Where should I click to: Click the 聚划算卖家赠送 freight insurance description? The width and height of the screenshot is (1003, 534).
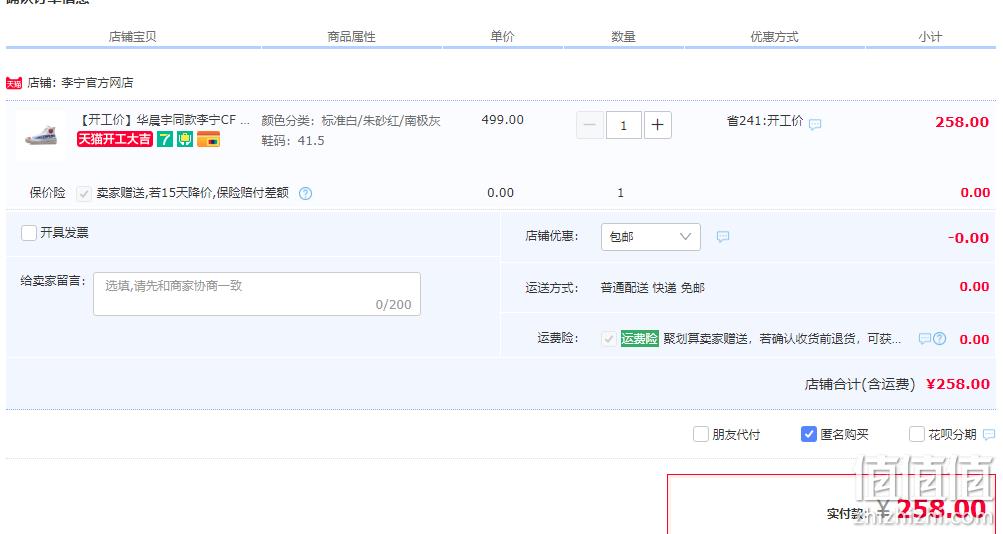tap(782, 339)
